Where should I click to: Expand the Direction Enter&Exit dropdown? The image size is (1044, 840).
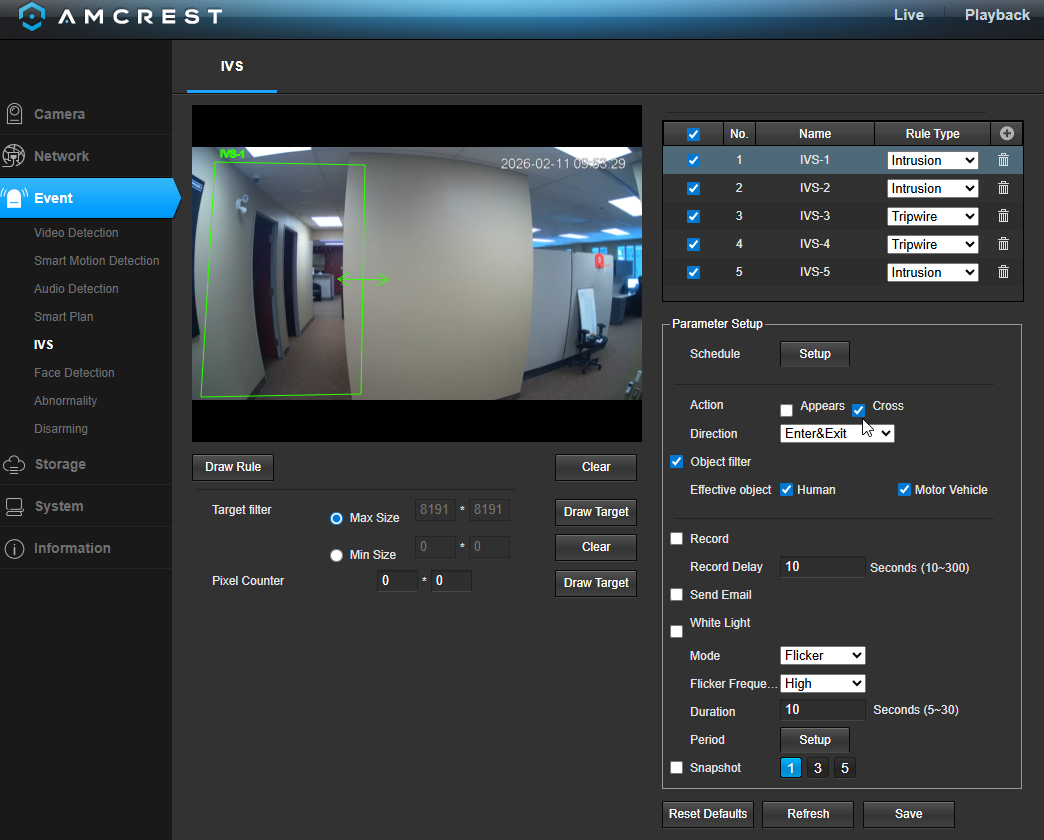[x=837, y=434]
